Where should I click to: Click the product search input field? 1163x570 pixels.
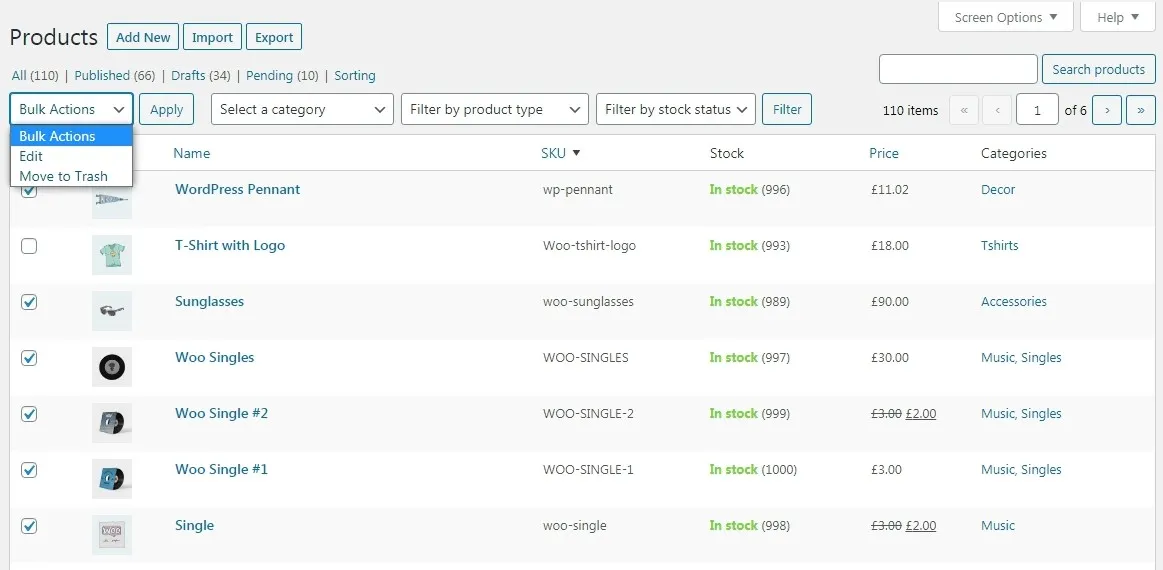pos(957,70)
